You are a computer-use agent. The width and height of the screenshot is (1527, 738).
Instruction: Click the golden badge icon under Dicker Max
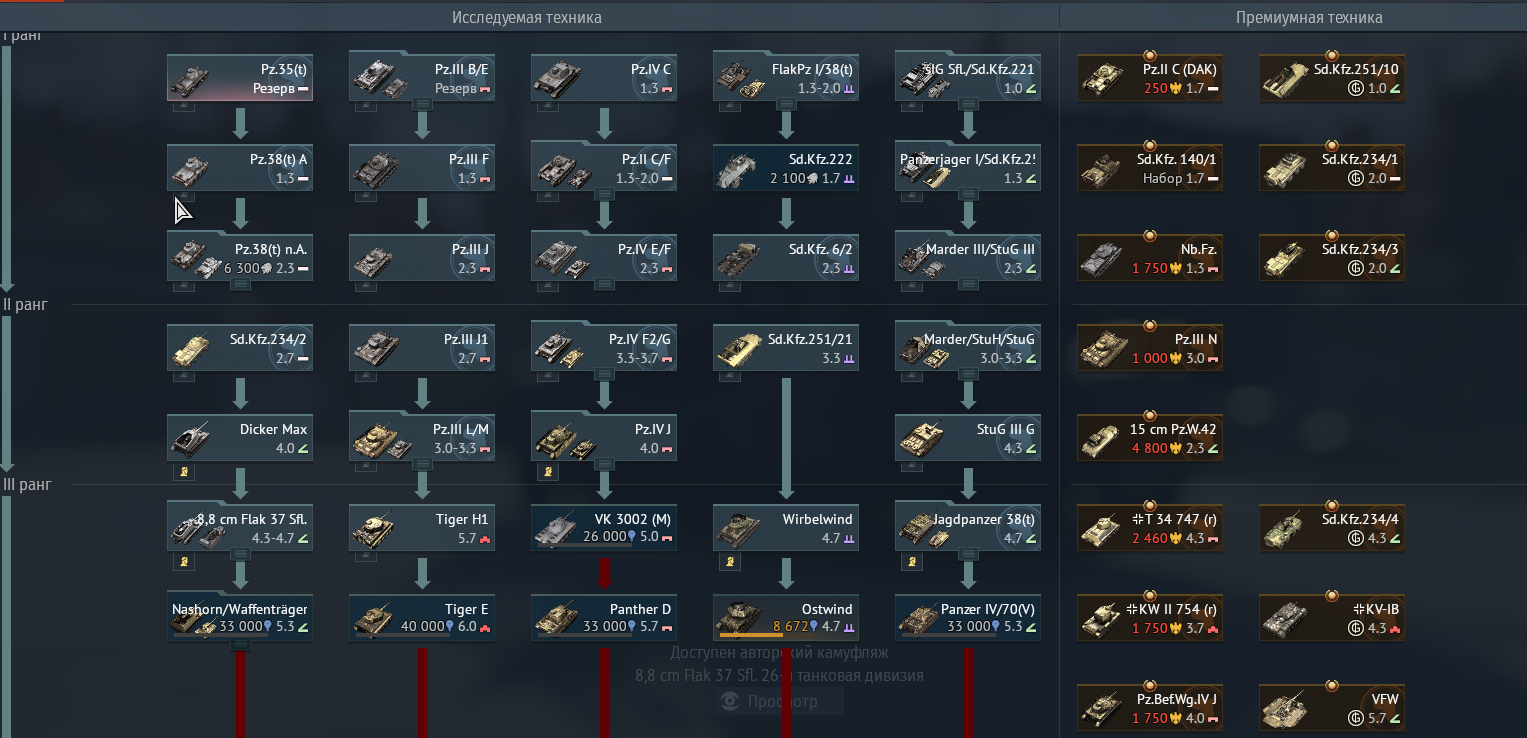185,471
